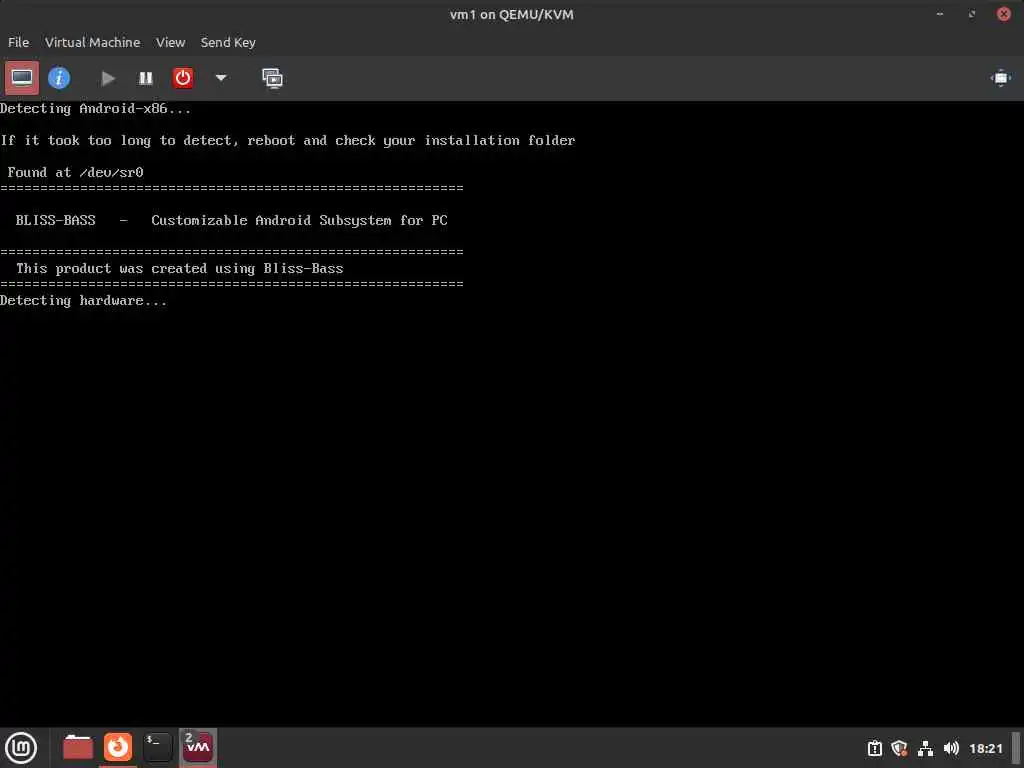The image size is (1024, 768).
Task: Open virtual hardware details info
Action: click(59, 78)
